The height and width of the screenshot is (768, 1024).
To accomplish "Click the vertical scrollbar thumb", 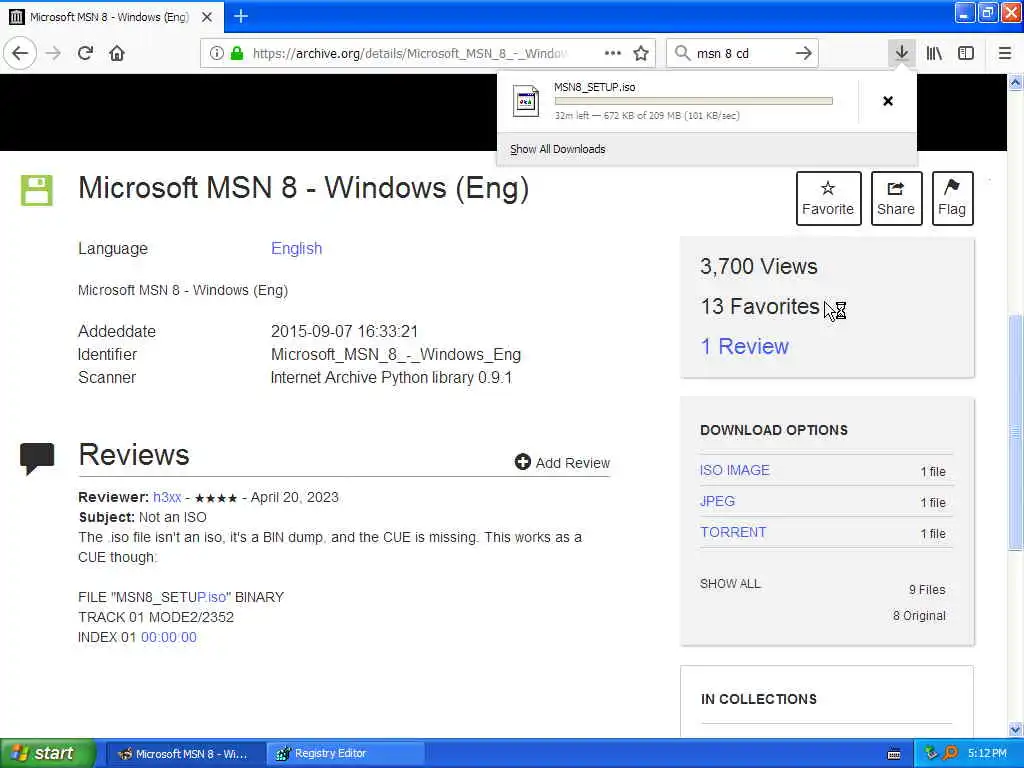I will 1015,431.
